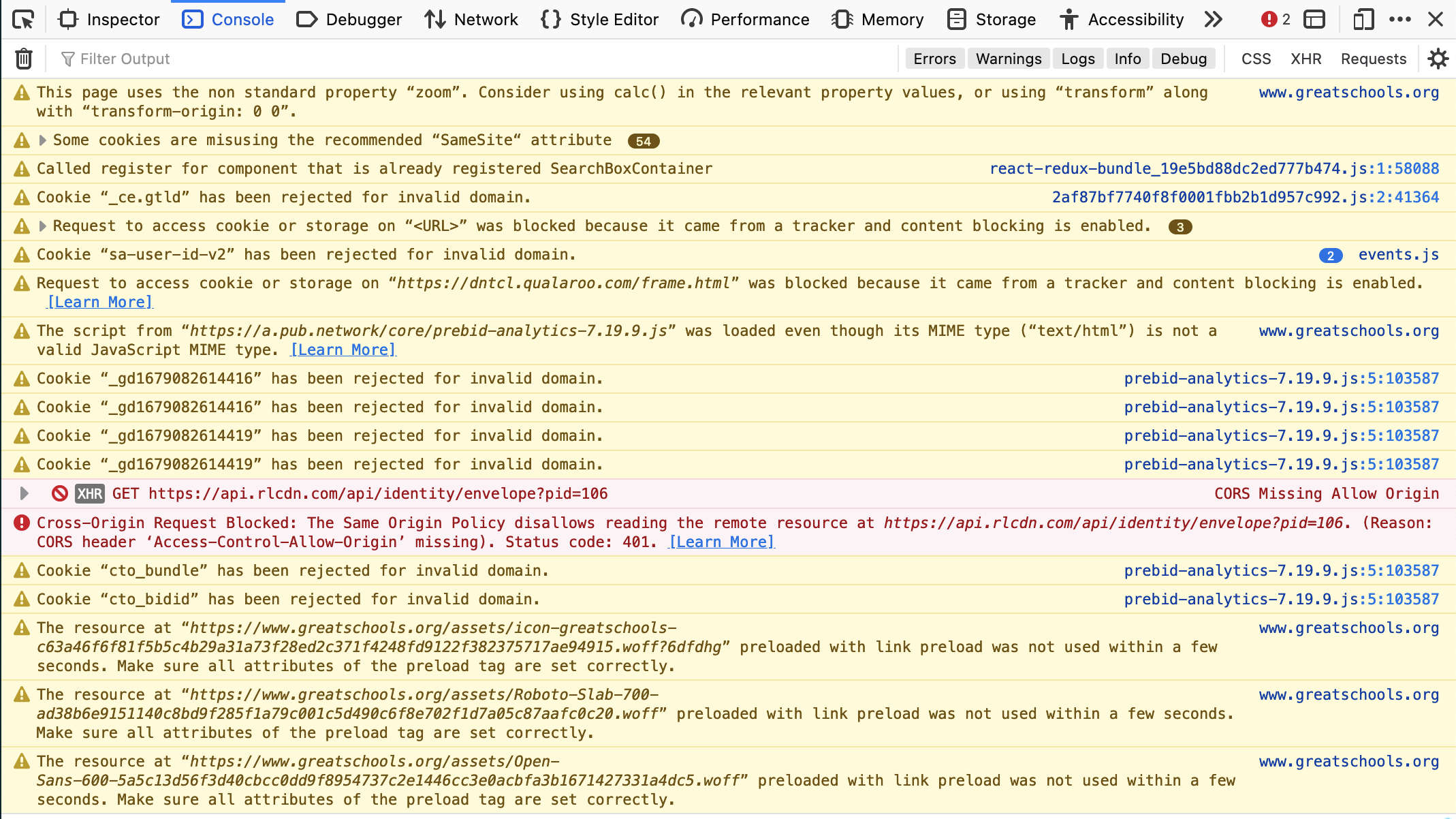
Task: Toggle the Warnings filter
Action: click(x=1009, y=59)
